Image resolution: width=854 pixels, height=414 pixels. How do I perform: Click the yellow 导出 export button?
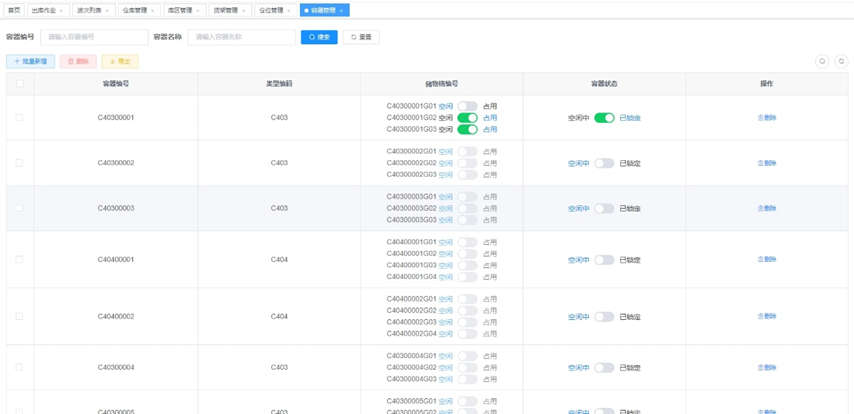pyautogui.click(x=120, y=62)
